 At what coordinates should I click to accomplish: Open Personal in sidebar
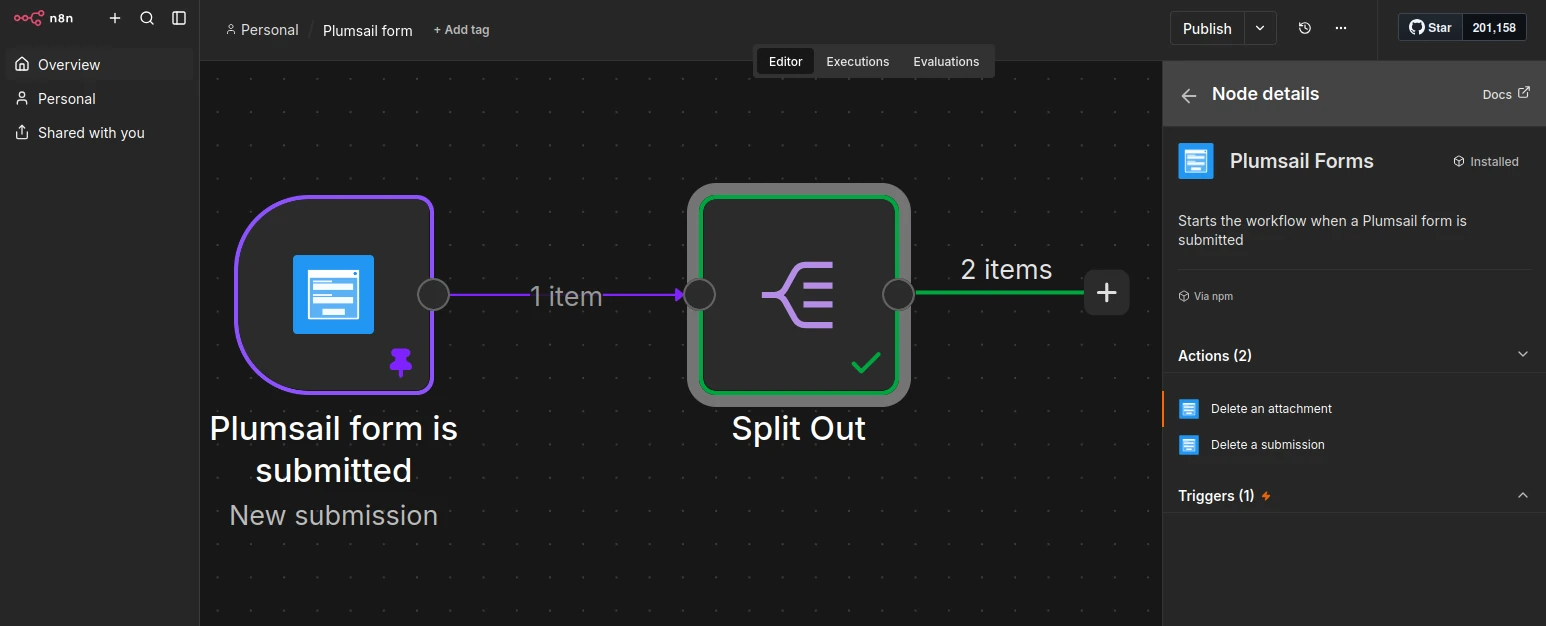coord(99,98)
